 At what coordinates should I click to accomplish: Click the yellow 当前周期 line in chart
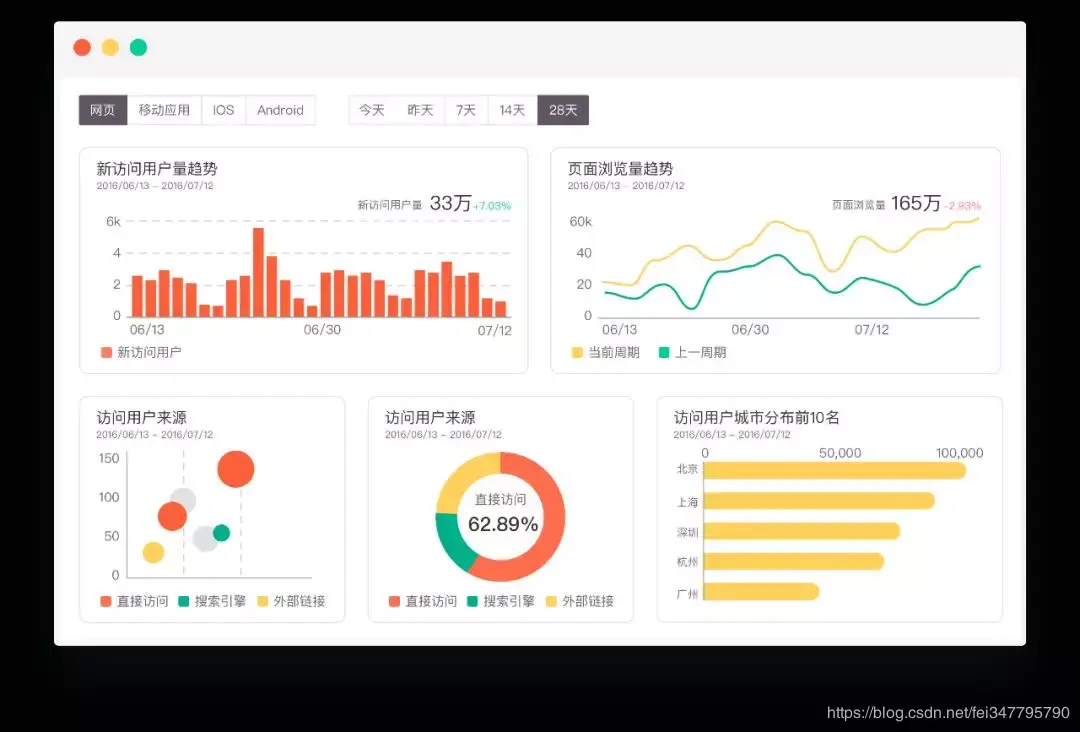(778, 222)
